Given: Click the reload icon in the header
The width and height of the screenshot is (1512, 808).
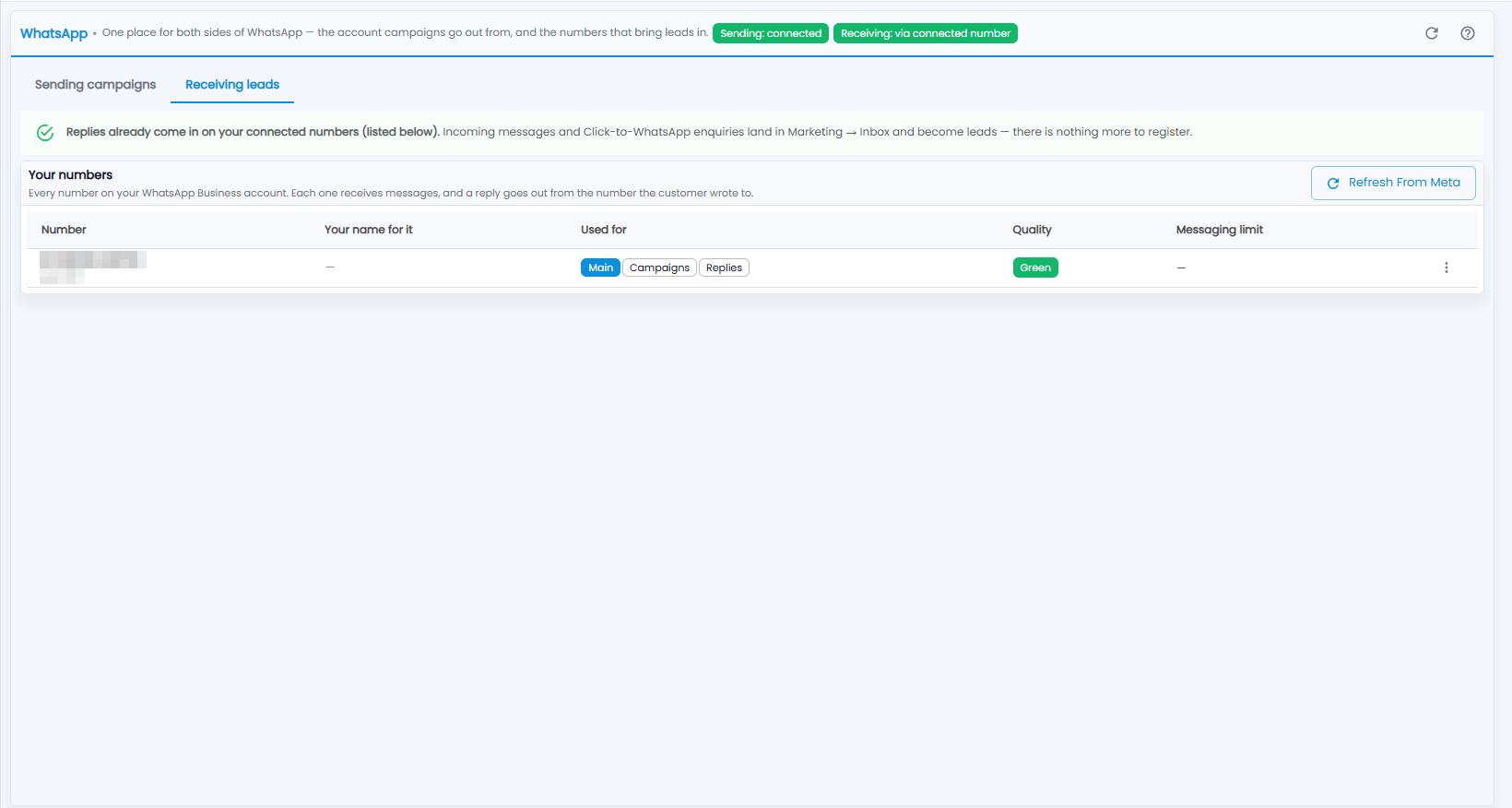Looking at the screenshot, I should (1432, 33).
